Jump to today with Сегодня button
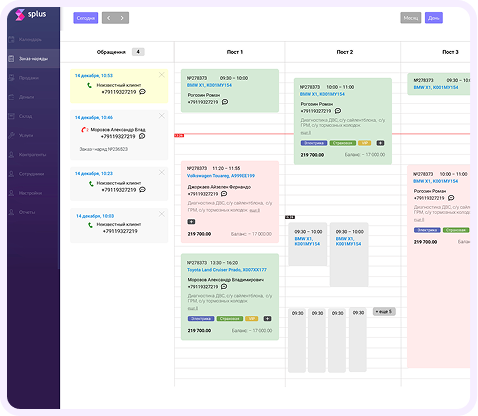Screen dimensions: 478x416 [86, 18]
